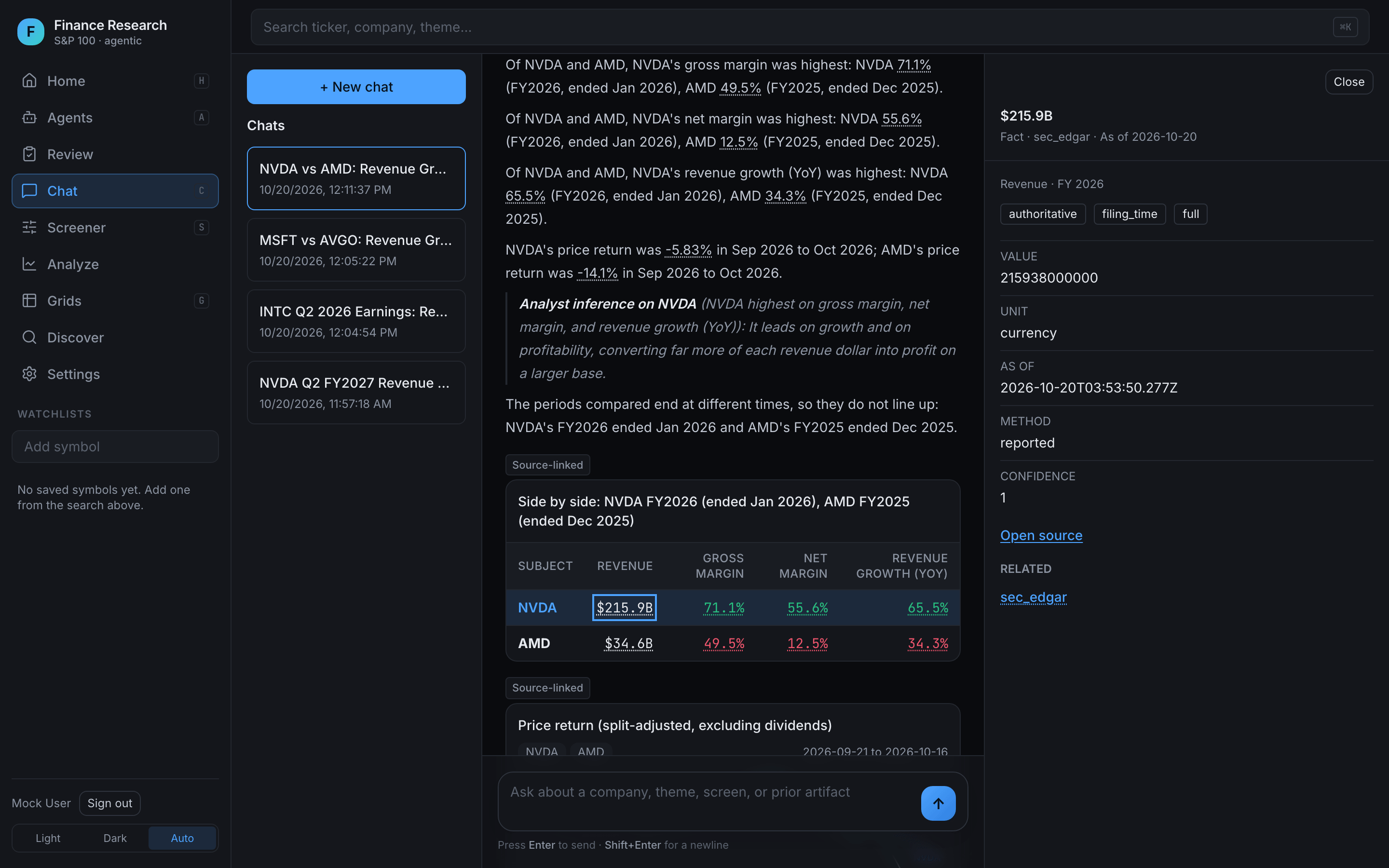Click AMD revenue cell $34.6B
Screen dimensions: 1389x868
[628, 644]
